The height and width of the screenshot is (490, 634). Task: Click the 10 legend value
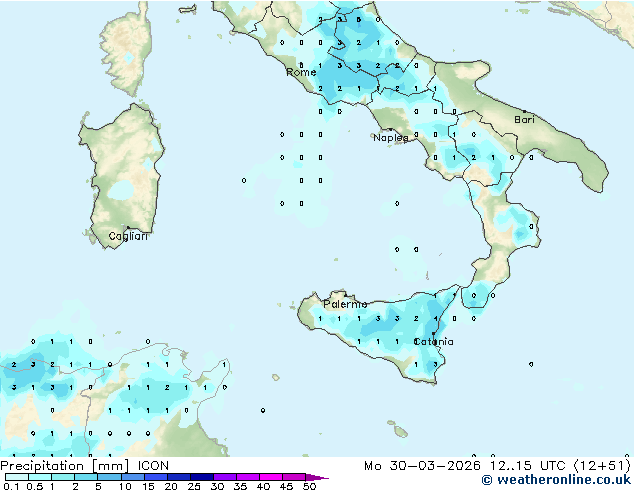(x=125, y=486)
